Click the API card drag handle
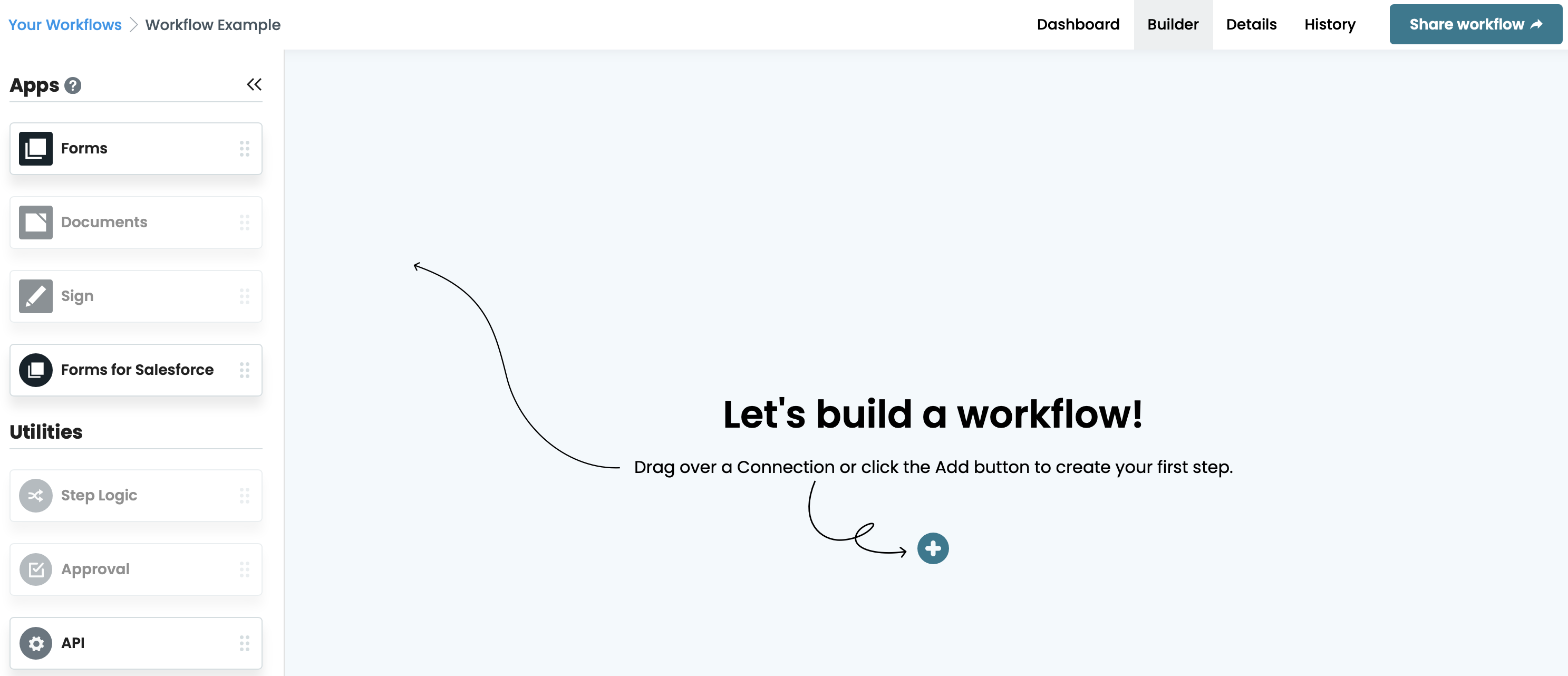Screen dimensions: 1568x676 (244, 642)
